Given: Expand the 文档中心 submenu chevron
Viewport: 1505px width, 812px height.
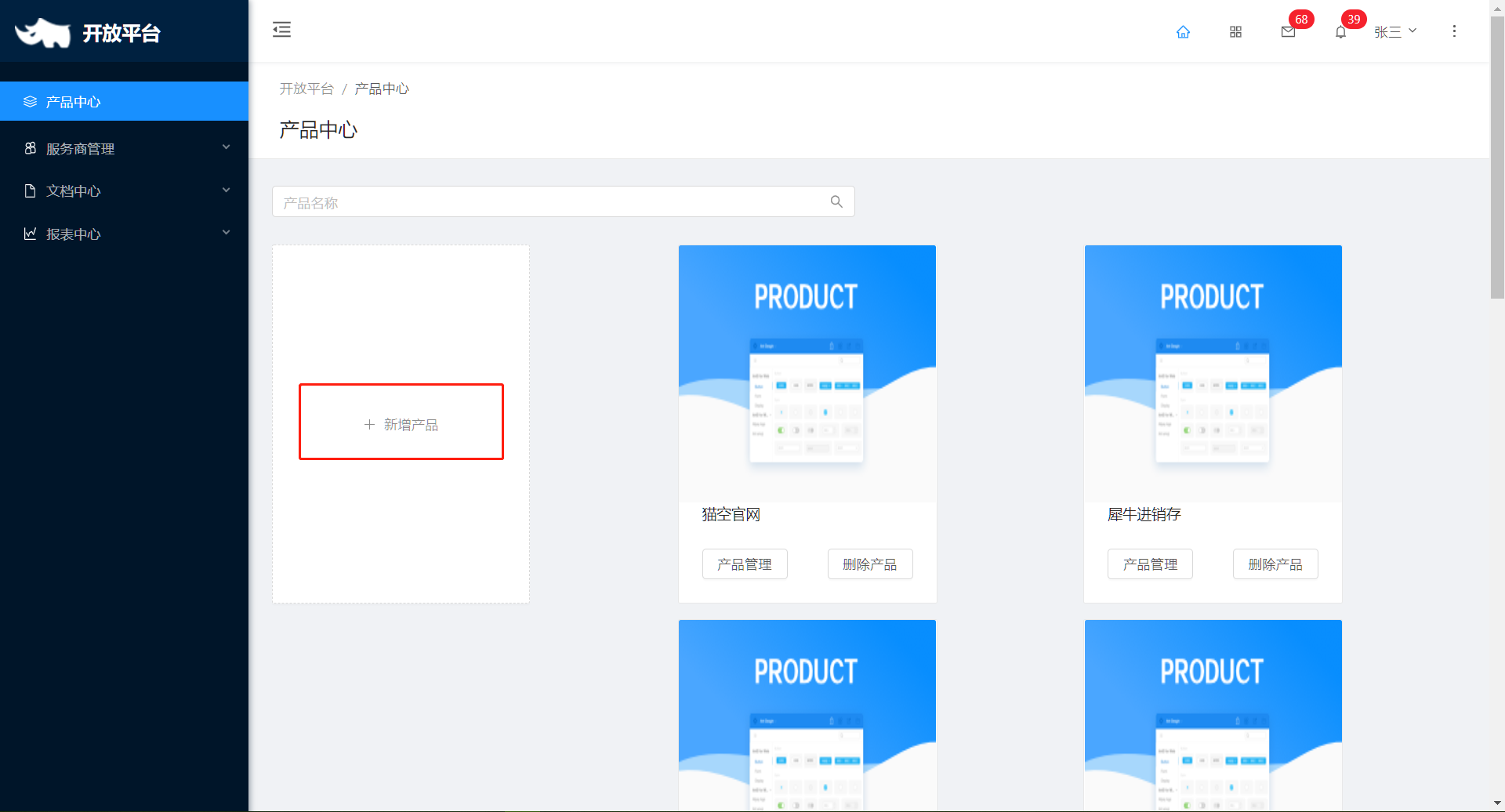Looking at the screenshot, I should coord(226,190).
